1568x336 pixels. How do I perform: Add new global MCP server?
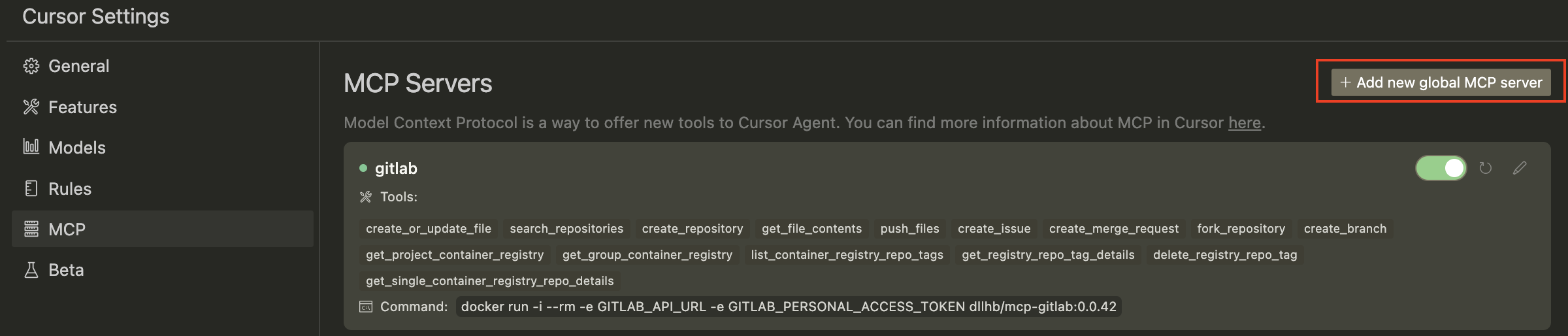pyautogui.click(x=1441, y=83)
